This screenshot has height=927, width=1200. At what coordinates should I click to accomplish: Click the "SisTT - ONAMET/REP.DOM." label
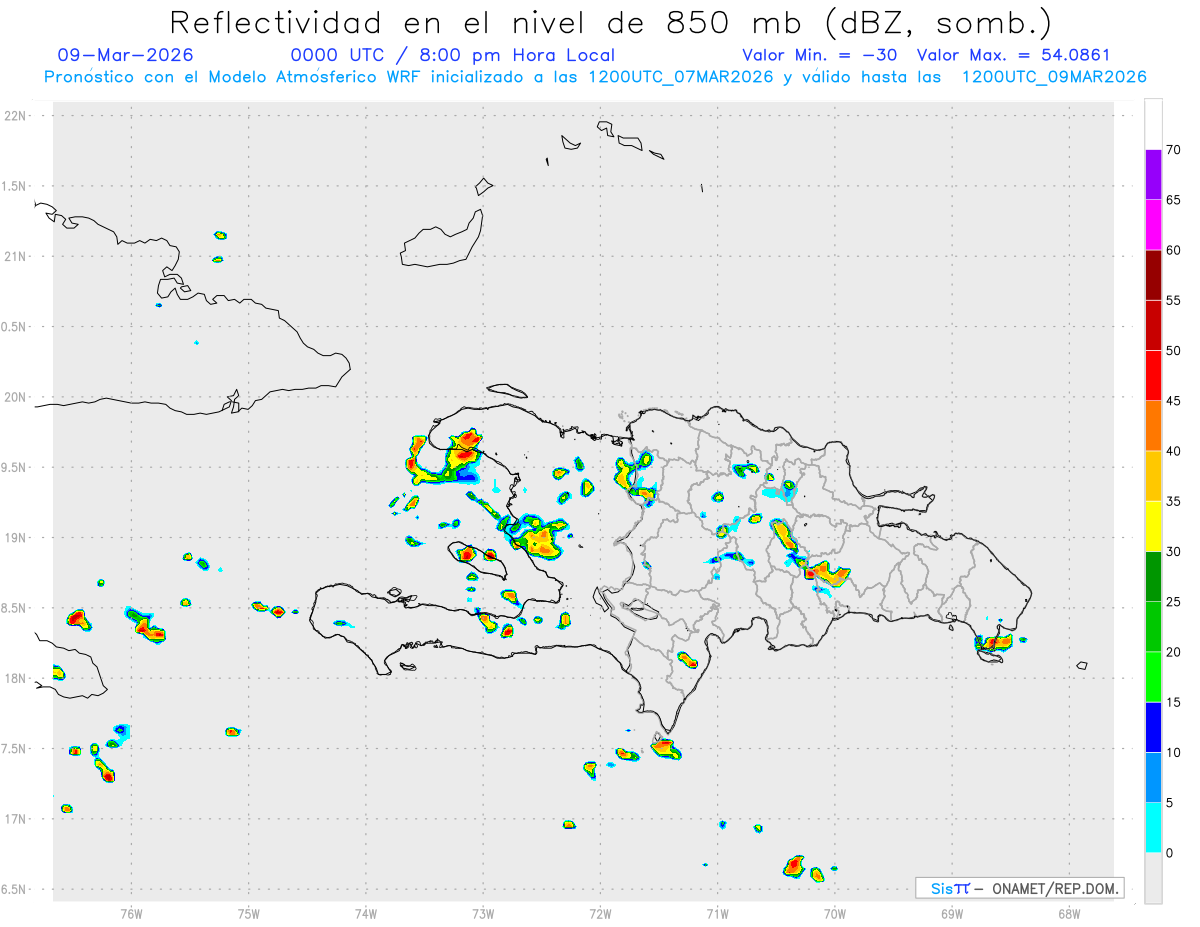pos(1020,888)
